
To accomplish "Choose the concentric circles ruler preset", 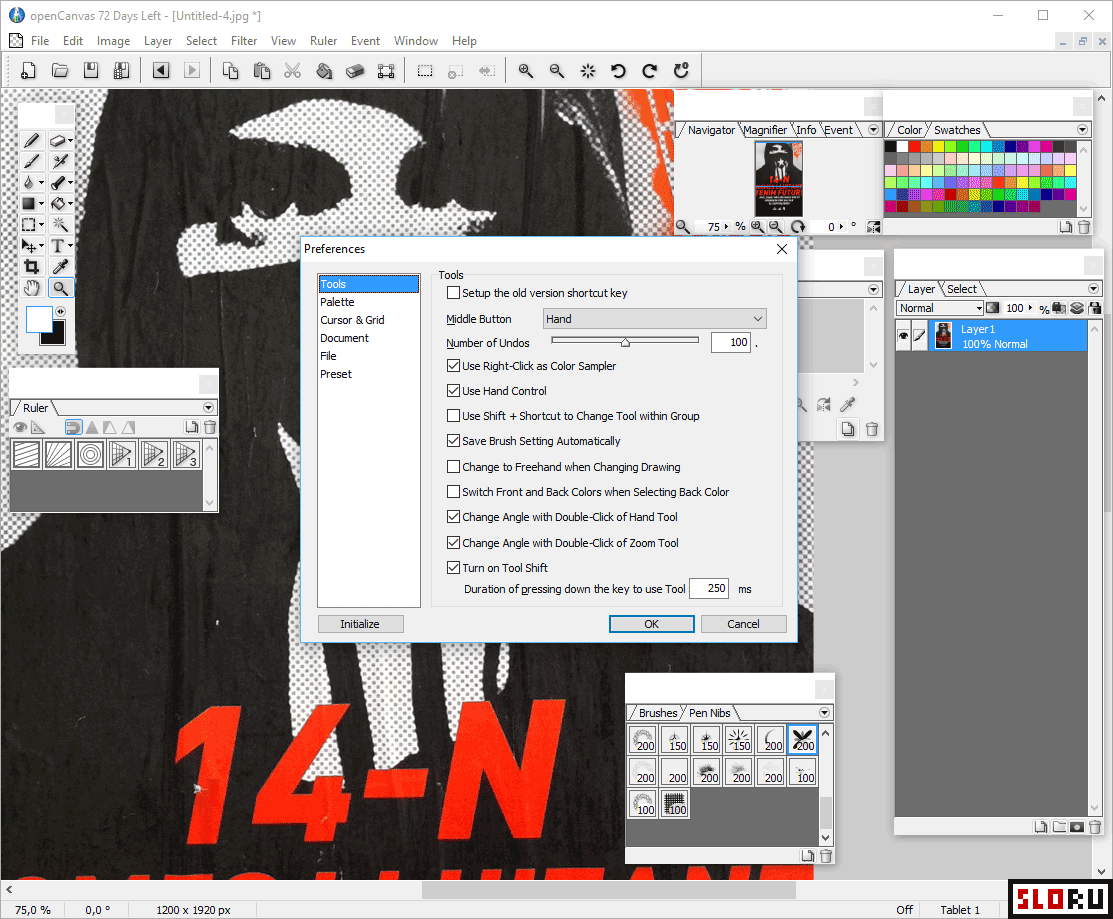I will 90,455.
